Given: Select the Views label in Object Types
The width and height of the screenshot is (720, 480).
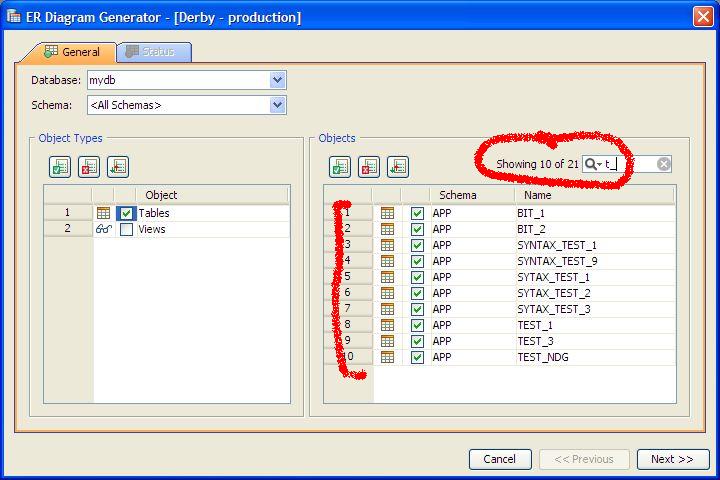Looking at the screenshot, I should coord(152,229).
